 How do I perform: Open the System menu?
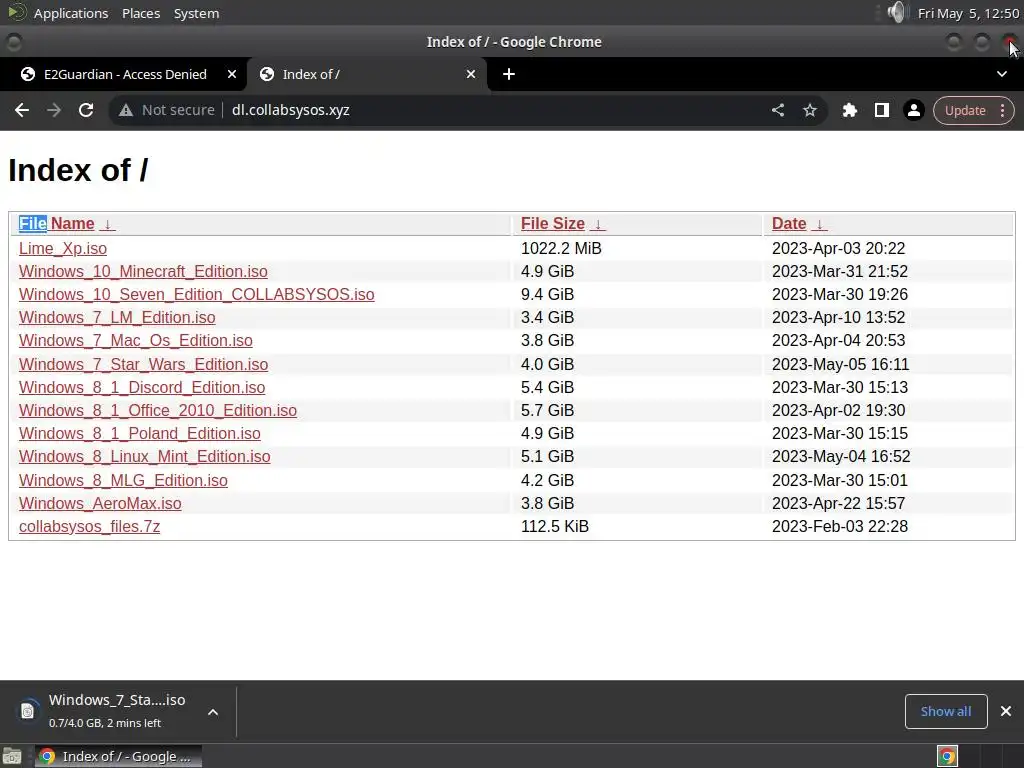point(196,13)
